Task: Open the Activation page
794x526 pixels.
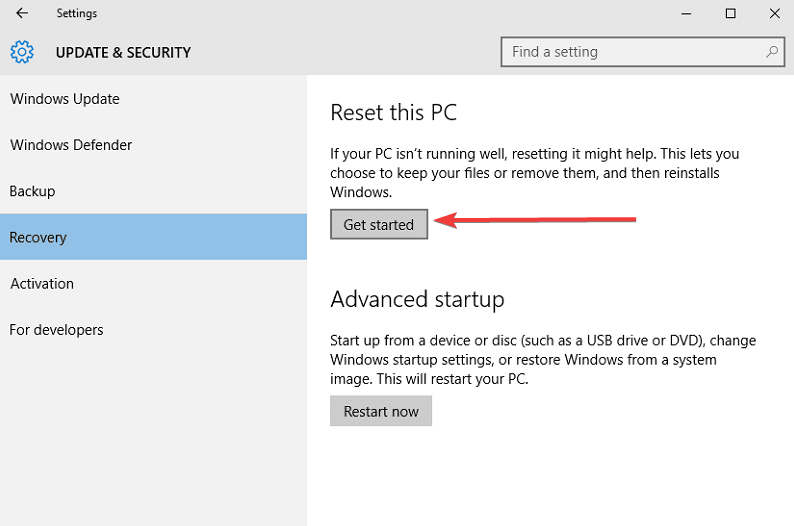Action: click(153, 283)
